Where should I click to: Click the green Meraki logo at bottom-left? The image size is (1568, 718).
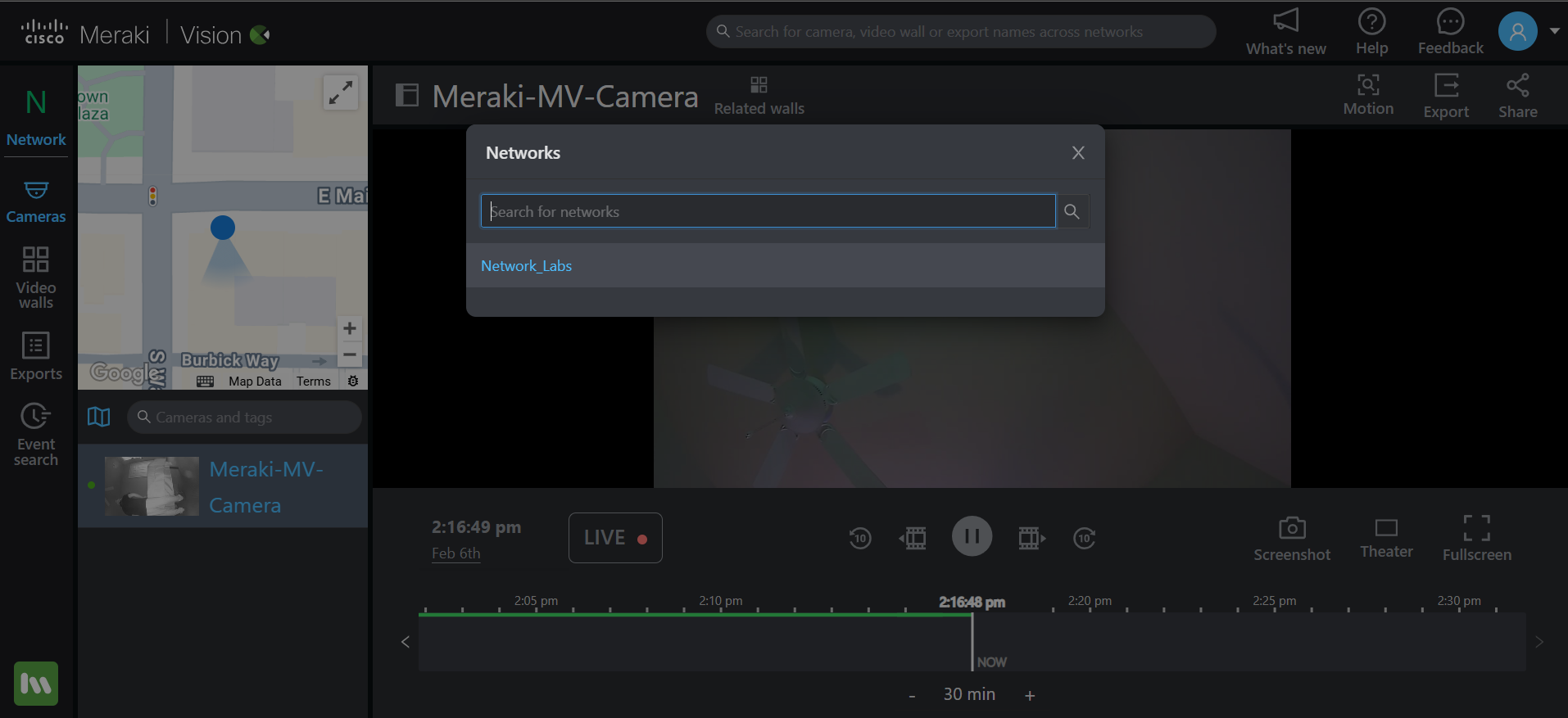(x=36, y=684)
